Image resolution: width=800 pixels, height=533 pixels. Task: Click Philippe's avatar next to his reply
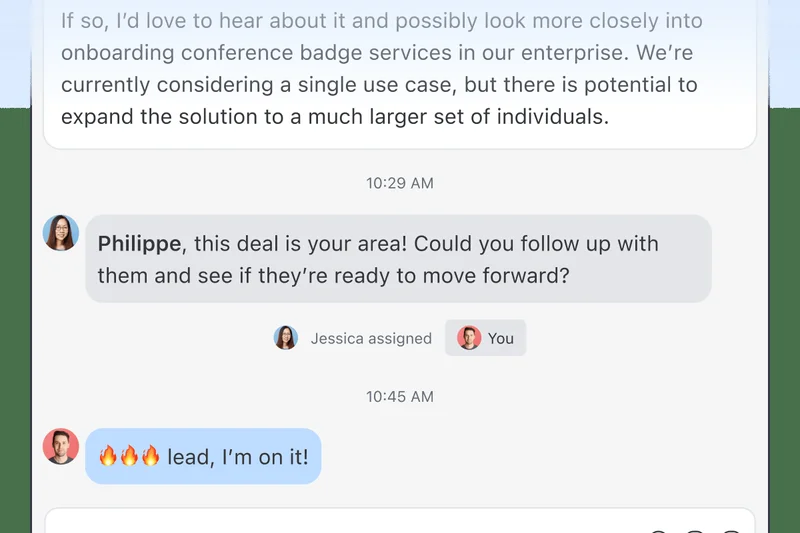pos(61,446)
